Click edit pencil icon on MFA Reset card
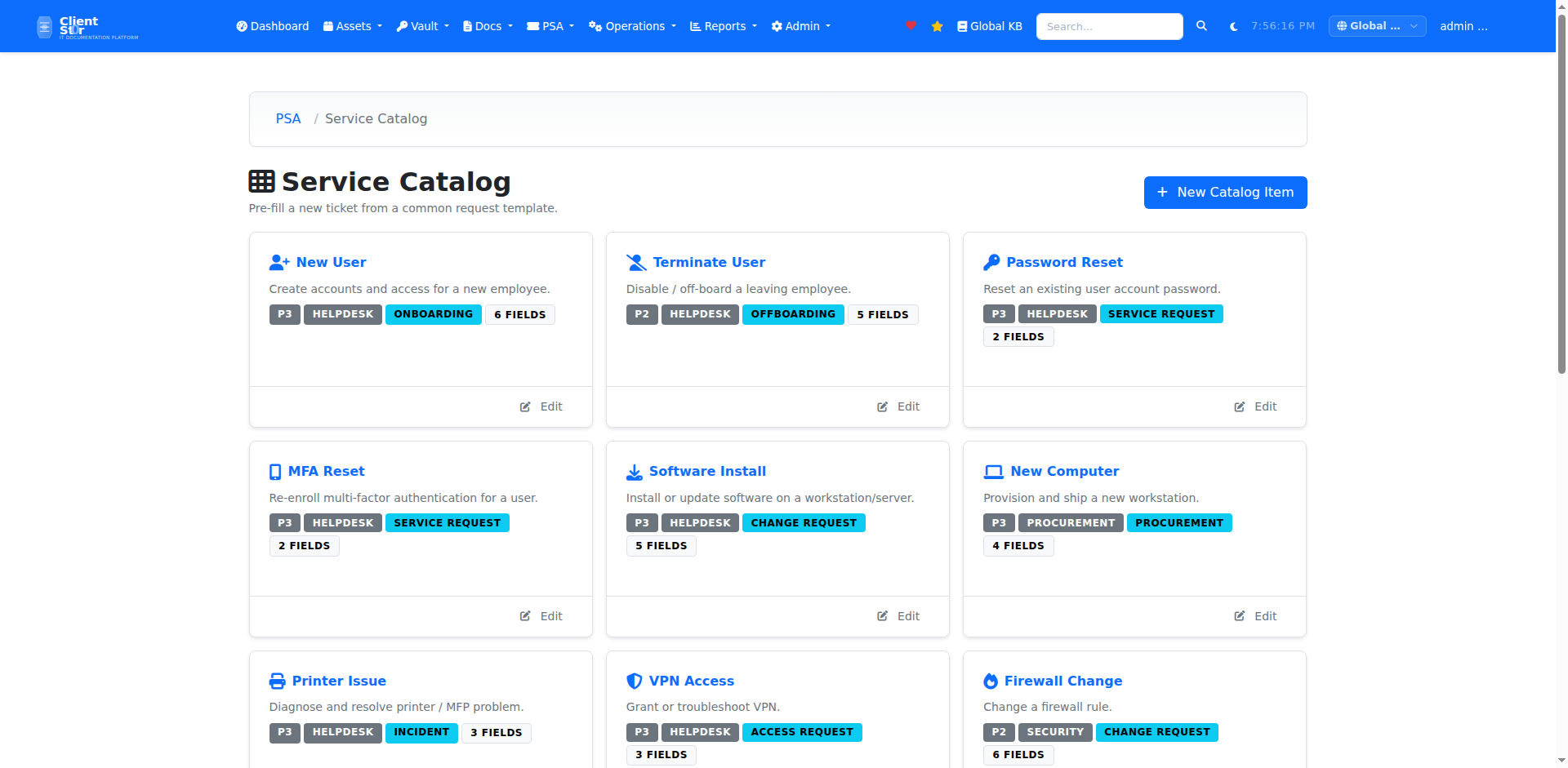The width and height of the screenshot is (1568, 768). click(525, 616)
